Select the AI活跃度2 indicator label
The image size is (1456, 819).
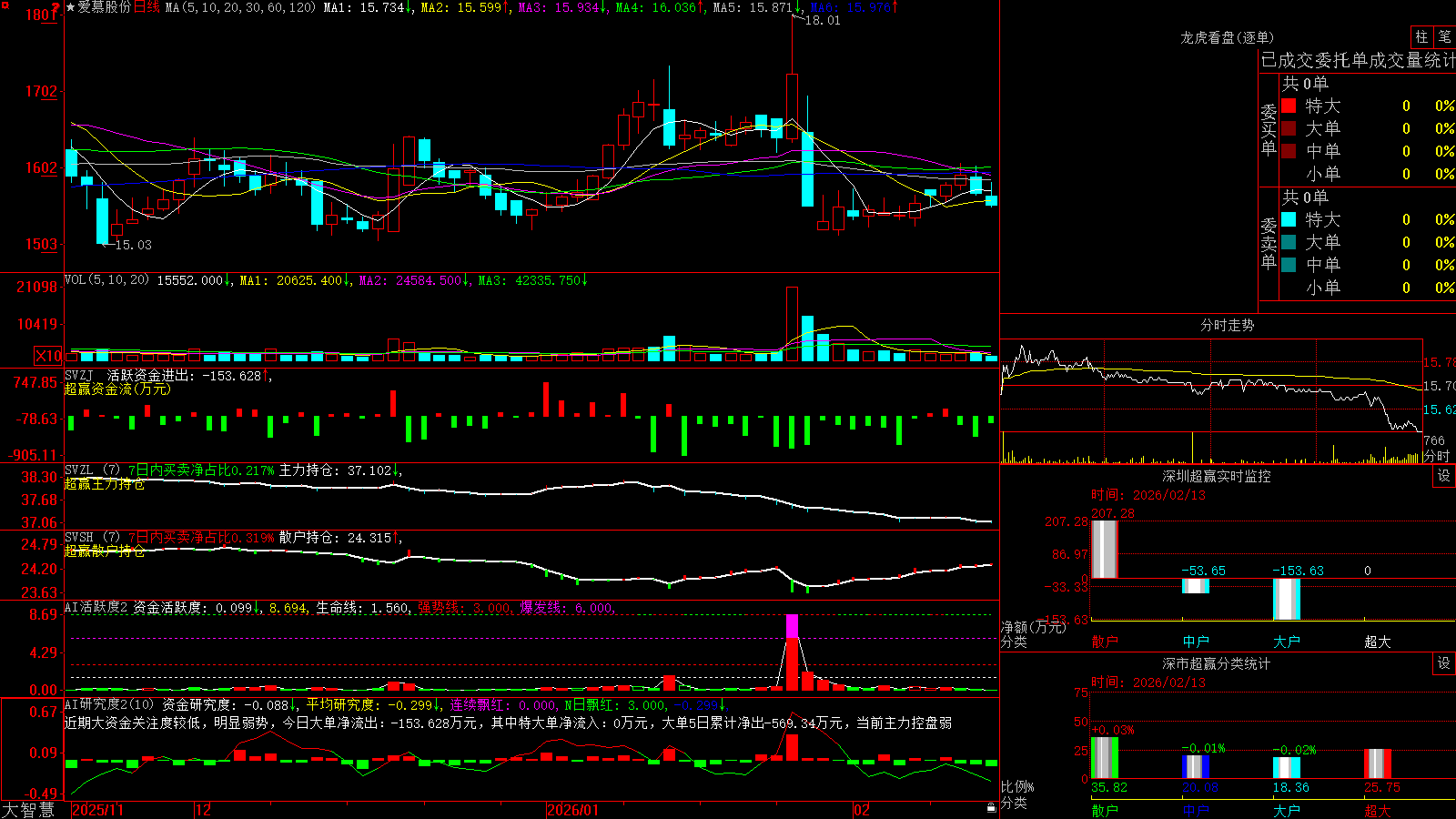(96, 608)
